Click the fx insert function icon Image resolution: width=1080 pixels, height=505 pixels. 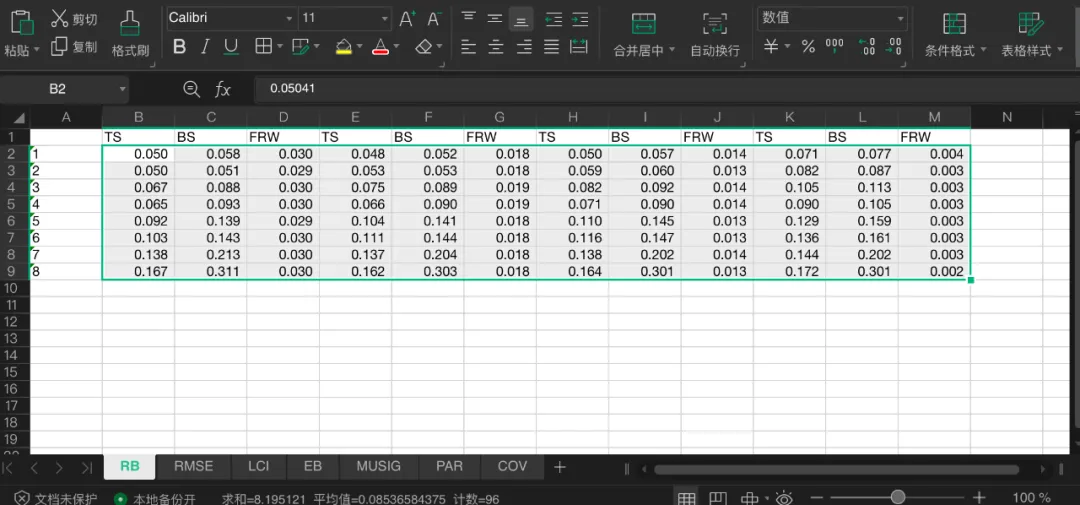tap(222, 89)
